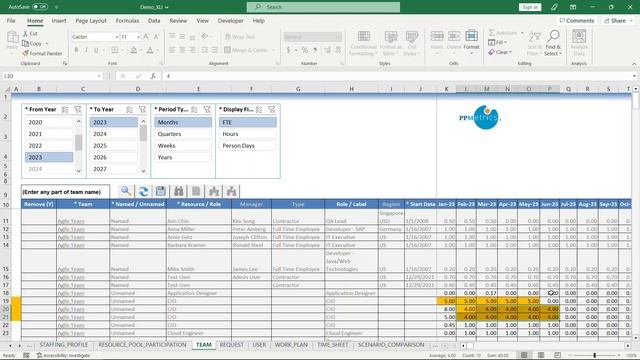Screen dimensions: 640x360
Task: Apply the Font Color swatch
Action: click(x=150, y=50)
